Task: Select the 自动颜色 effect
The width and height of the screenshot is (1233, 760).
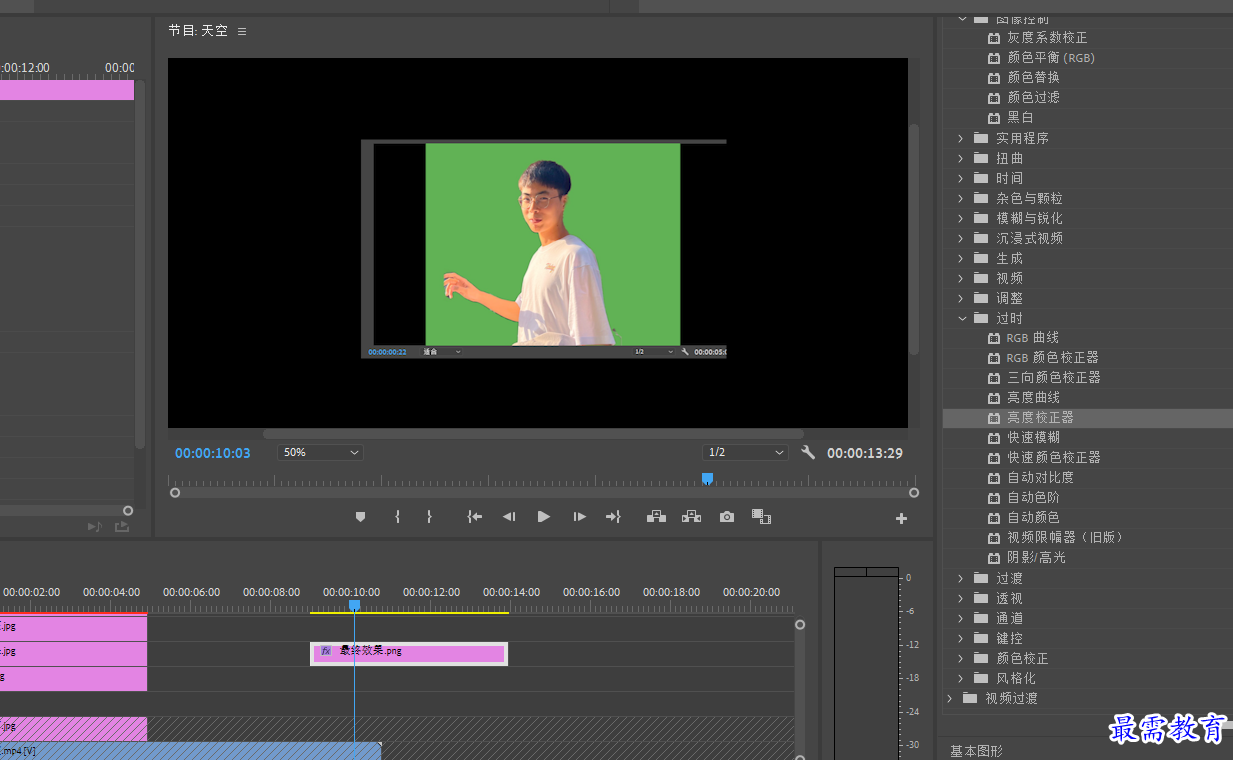Action: click(x=1033, y=517)
